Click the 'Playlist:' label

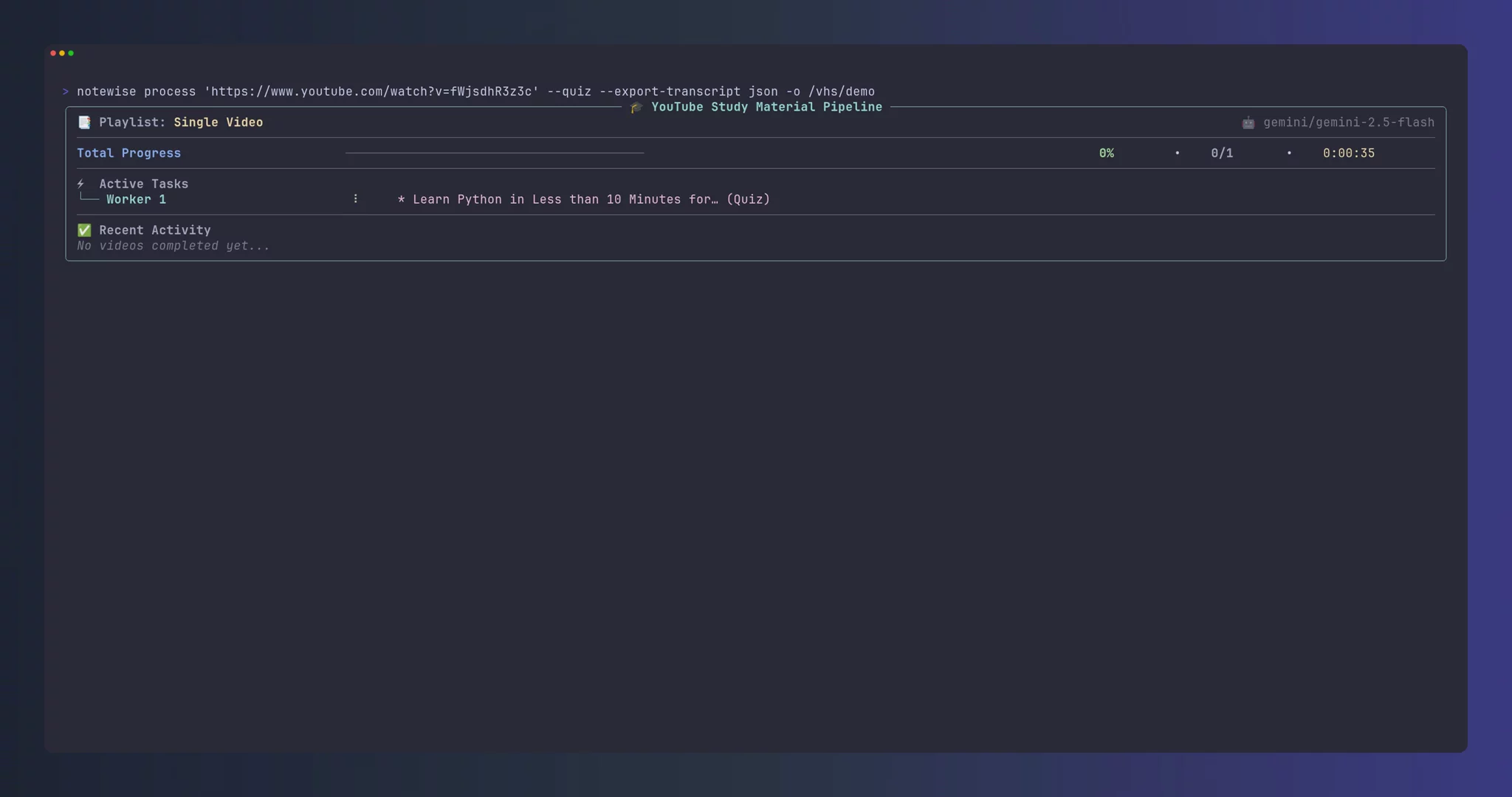tap(133, 123)
